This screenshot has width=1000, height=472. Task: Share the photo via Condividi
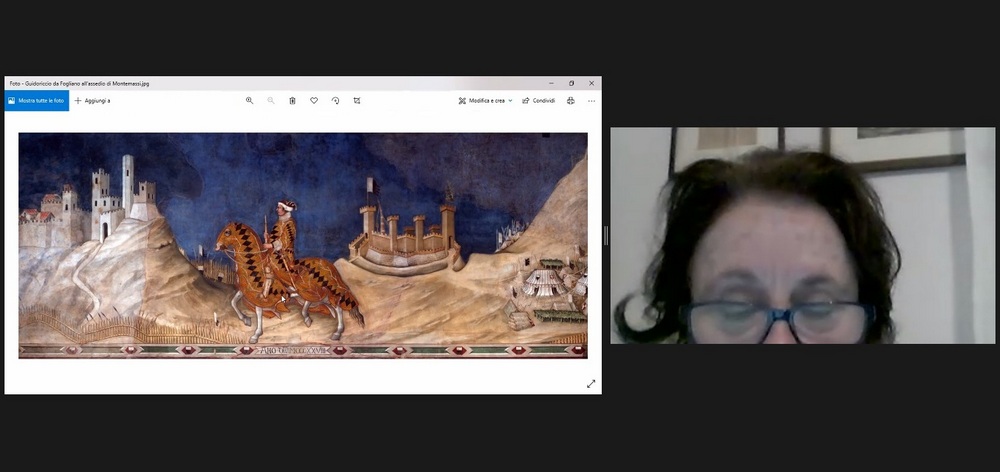pyautogui.click(x=539, y=101)
